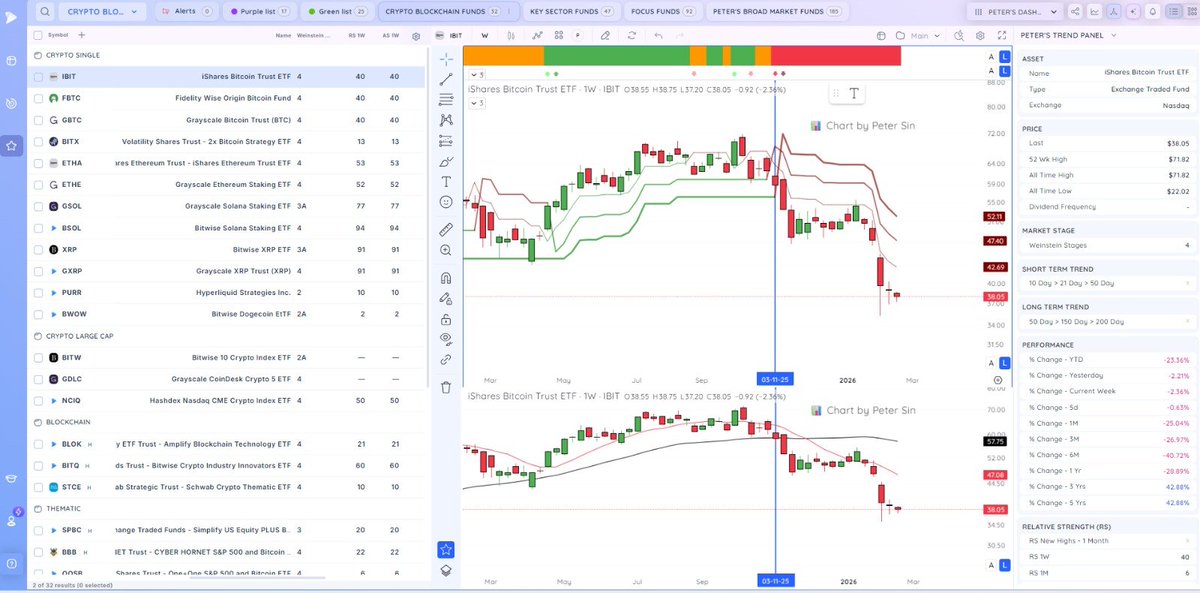Open the chart interval W selector
Viewport: 1200px width, 593px height.
(485, 35)
